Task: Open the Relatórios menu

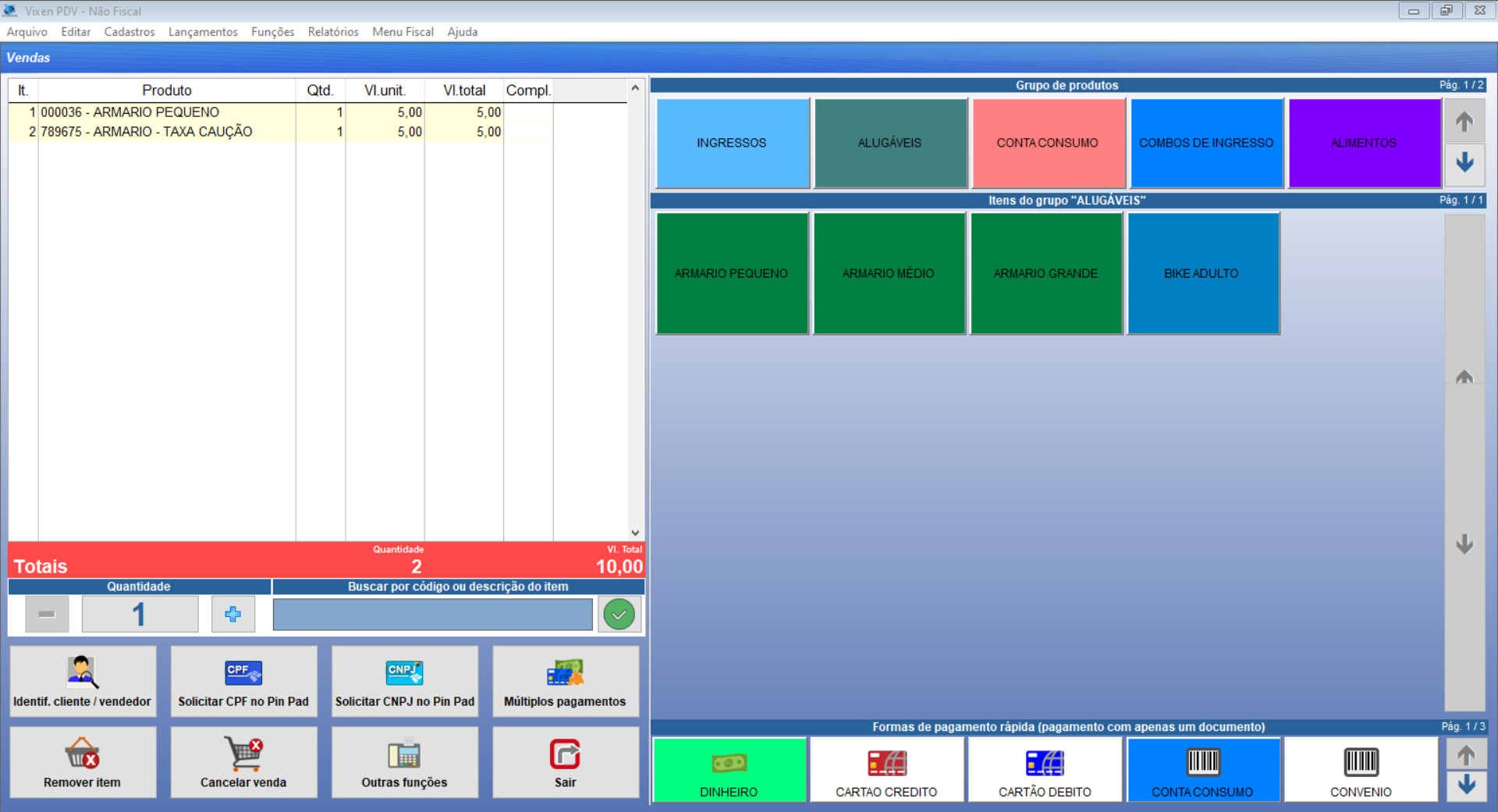Action: 333,32
